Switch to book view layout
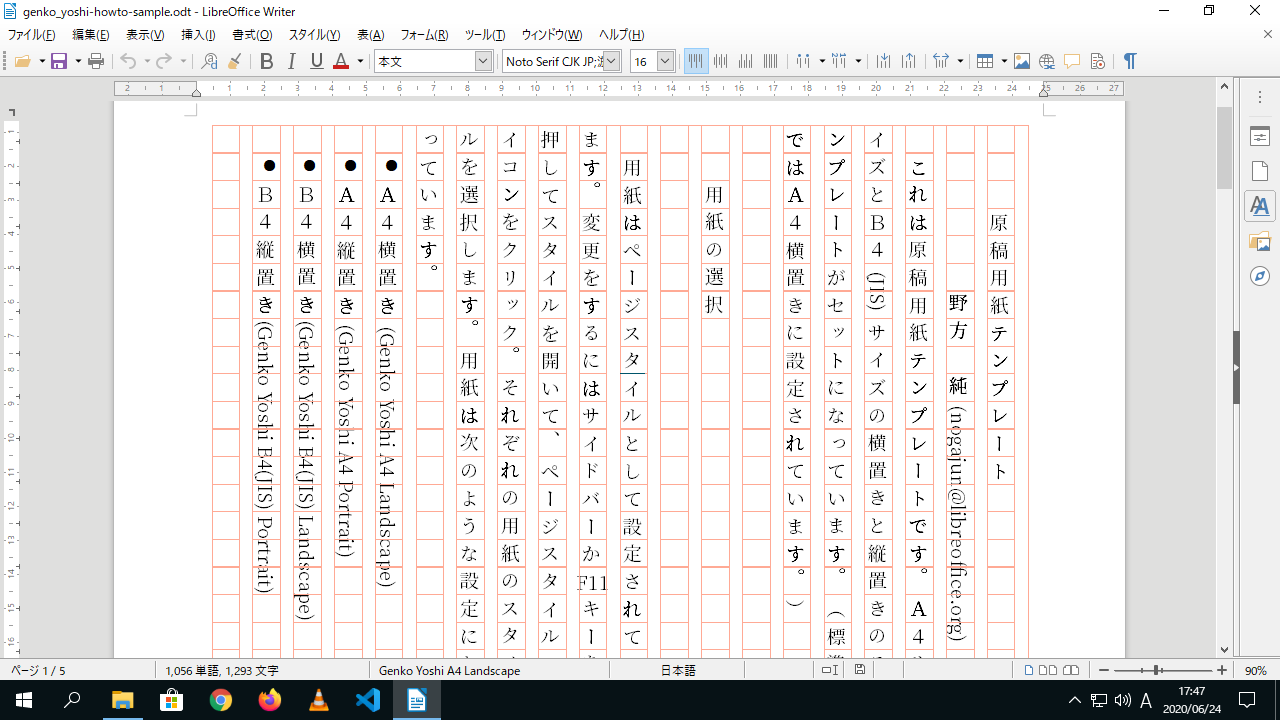 (x=1071, y=670)
